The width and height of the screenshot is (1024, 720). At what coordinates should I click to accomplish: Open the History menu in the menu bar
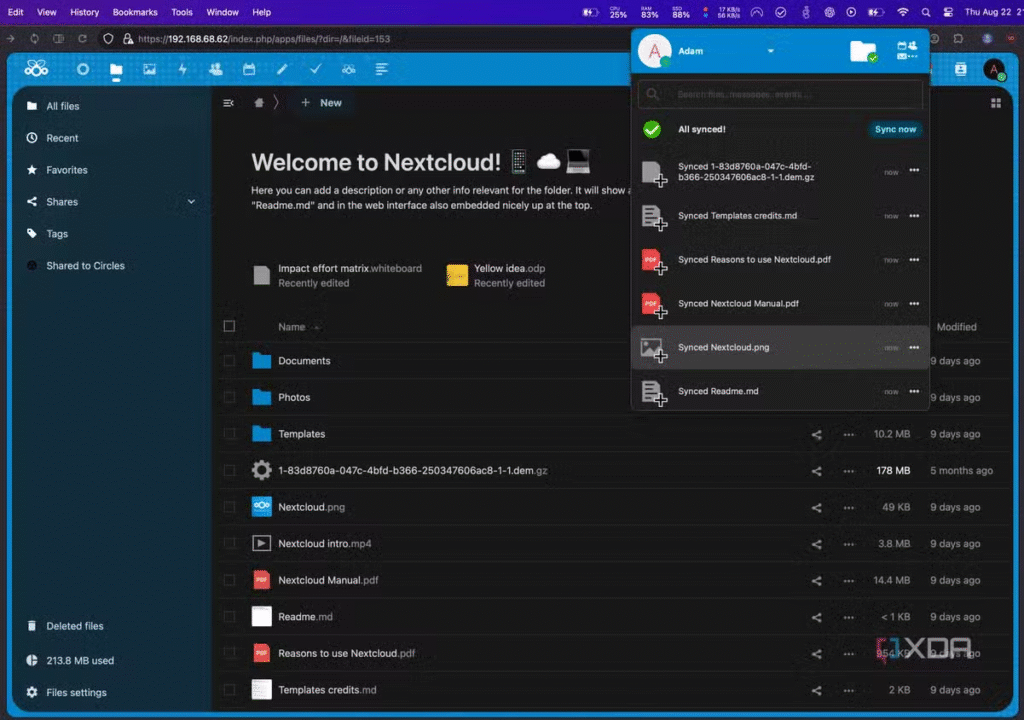click(85, 12)
